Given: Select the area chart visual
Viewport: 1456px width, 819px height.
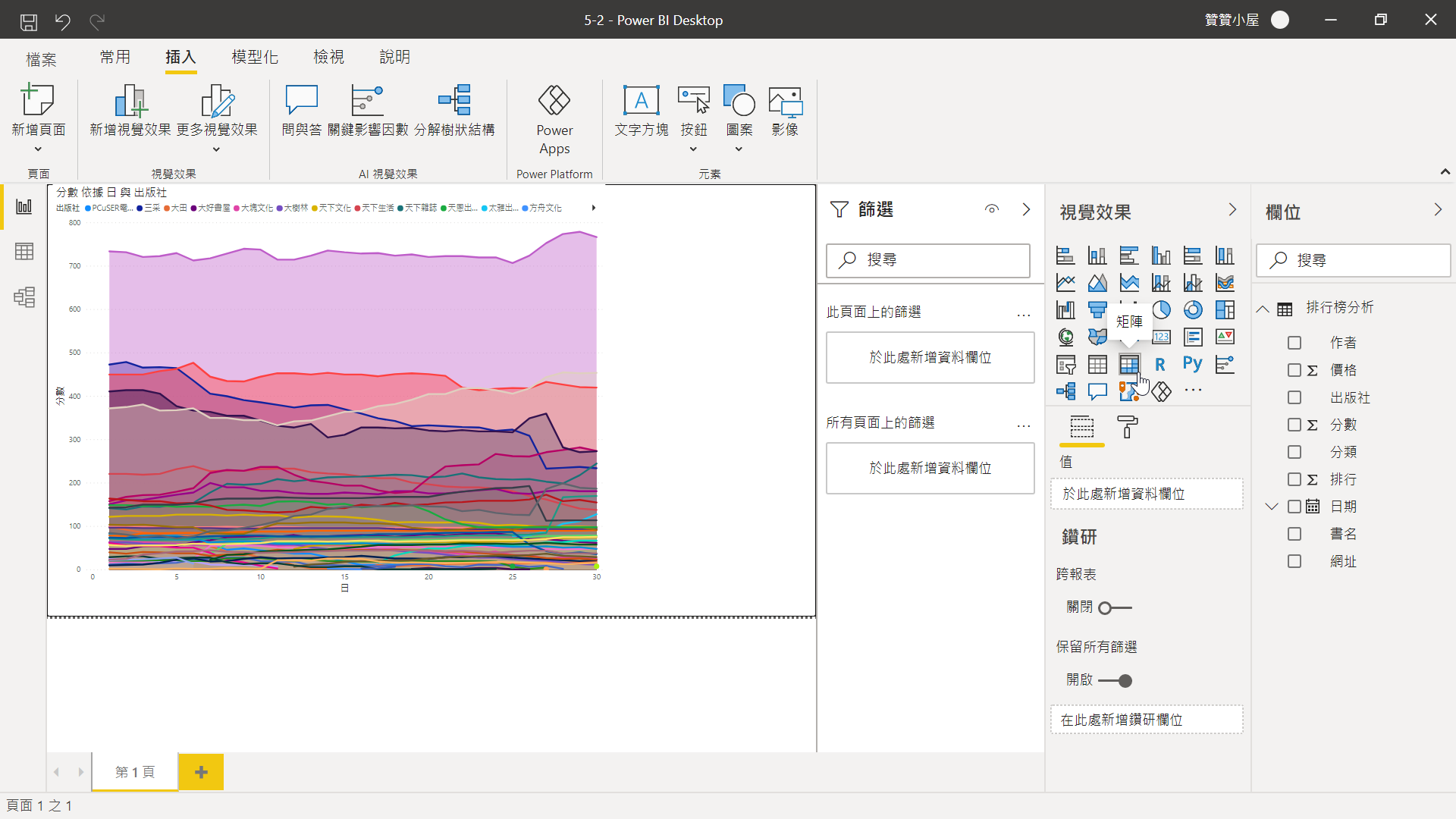Looking at the screenshot, I should (1097, 283).
